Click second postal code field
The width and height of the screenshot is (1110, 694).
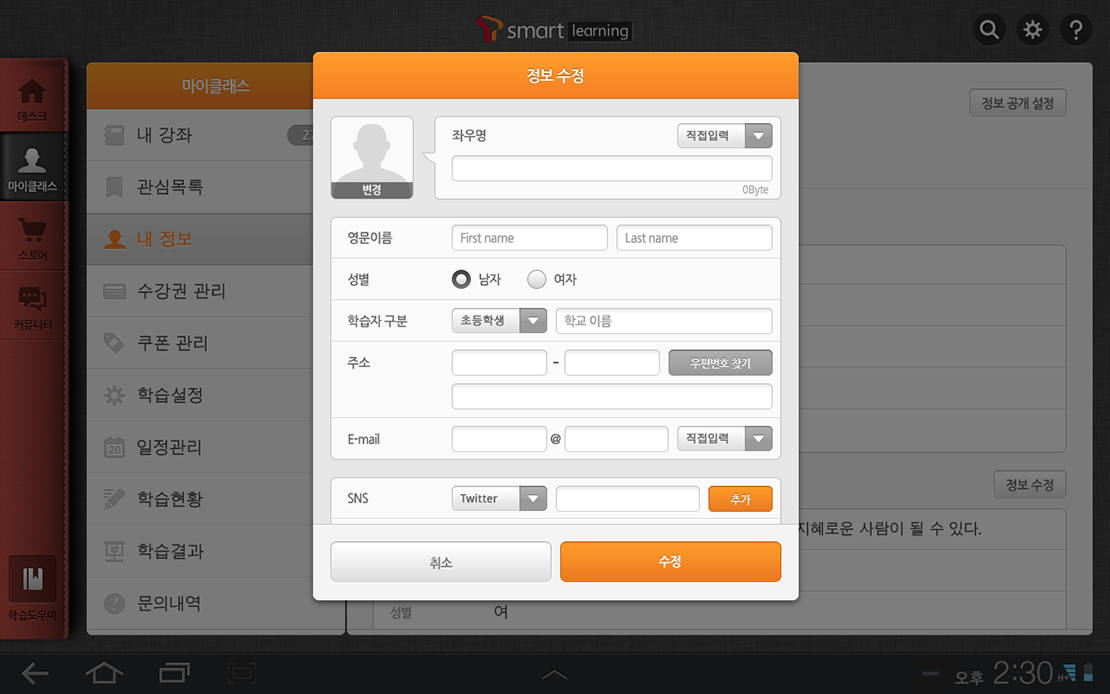(612, 363)
